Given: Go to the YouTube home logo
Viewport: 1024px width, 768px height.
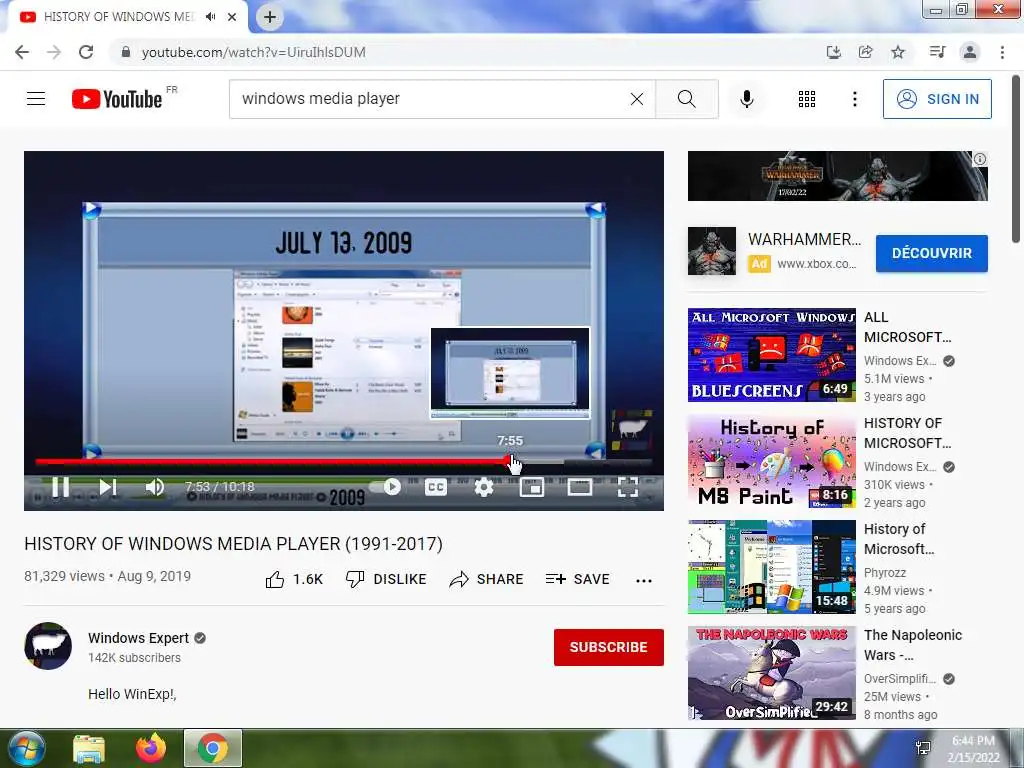Looking at the screenshot, I should tap(117, 99).
